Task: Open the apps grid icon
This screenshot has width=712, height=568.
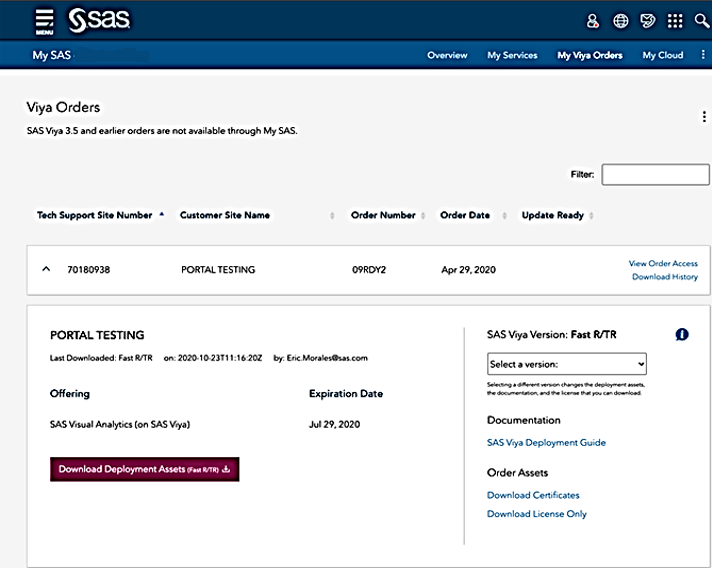Action: pos(675,21)
